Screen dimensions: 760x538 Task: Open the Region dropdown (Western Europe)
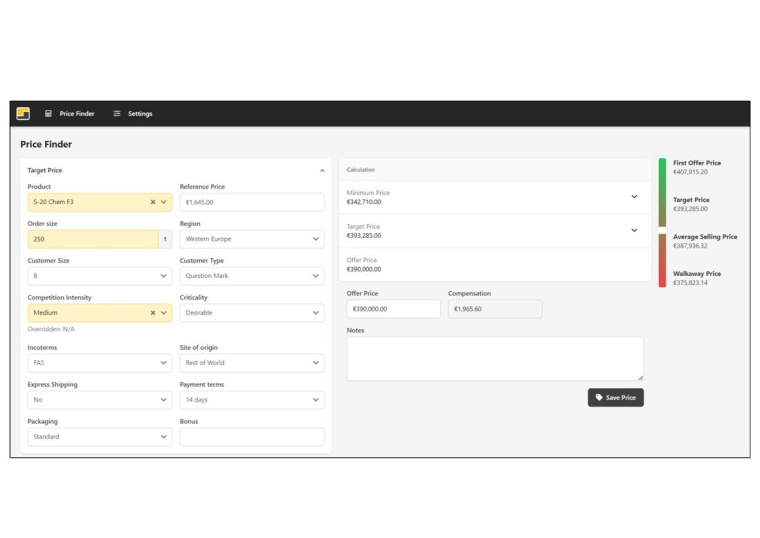tap(252, 239)
